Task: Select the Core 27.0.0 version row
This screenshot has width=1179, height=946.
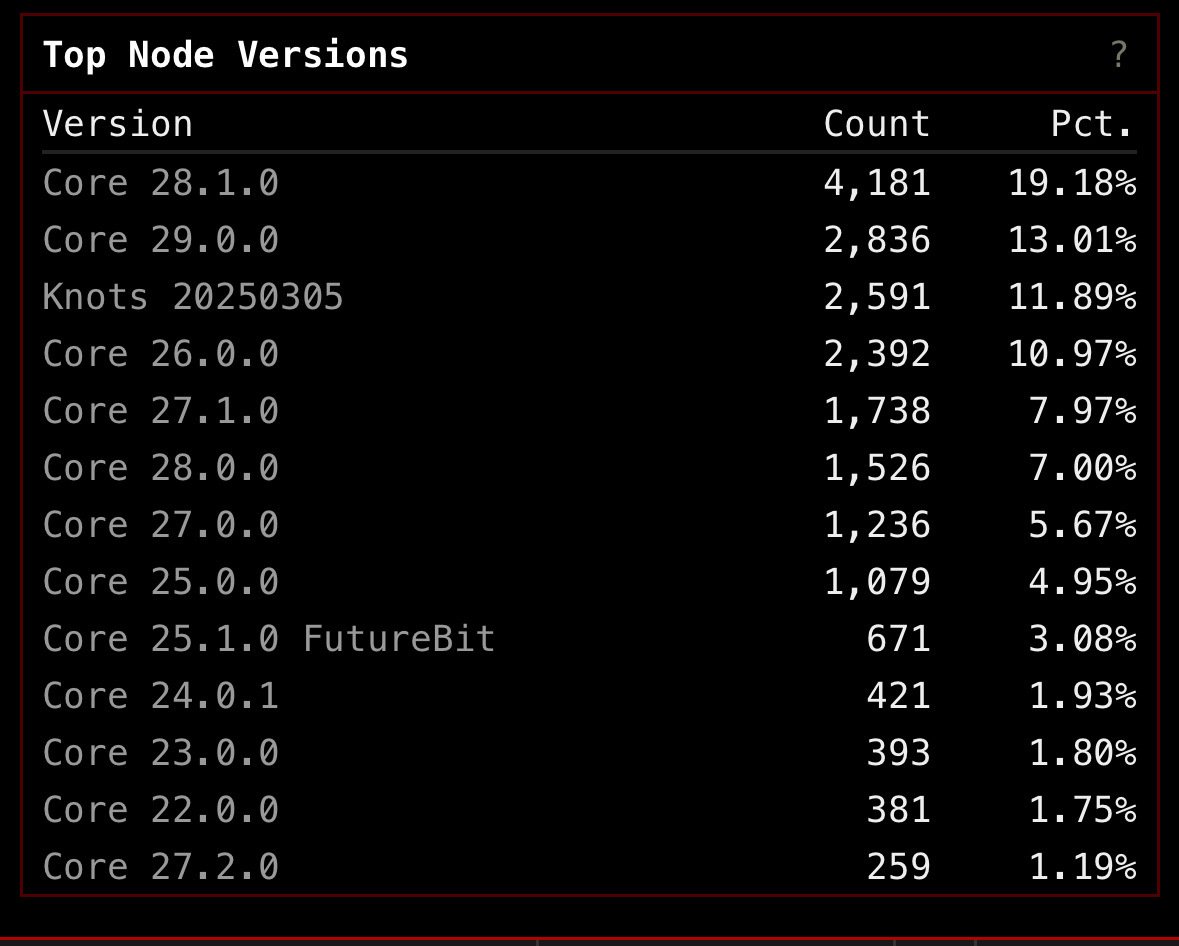Action: click(590, 524)
